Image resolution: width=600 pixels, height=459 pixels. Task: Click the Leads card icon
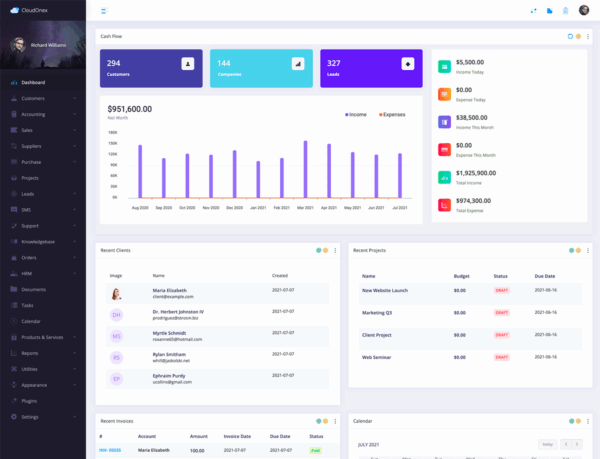point(407,63)
